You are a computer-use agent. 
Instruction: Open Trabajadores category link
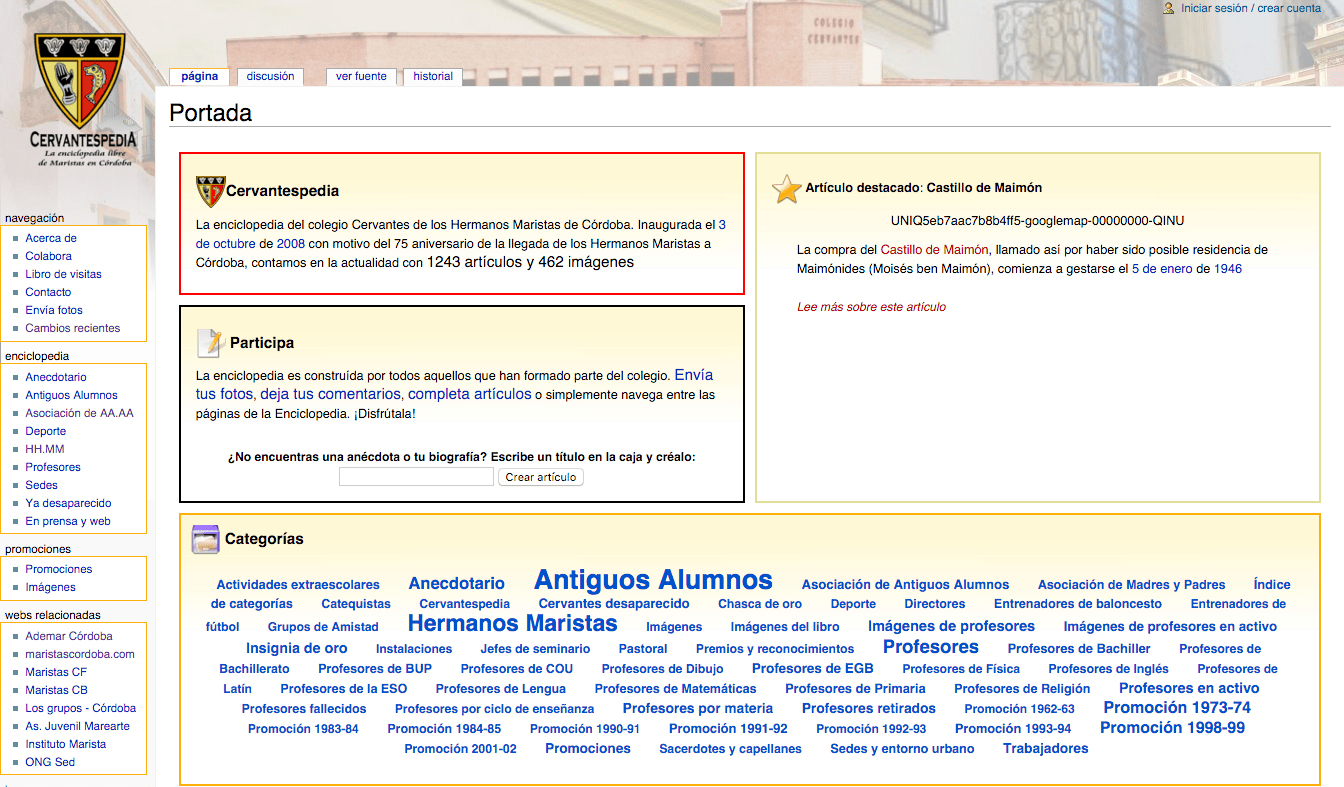pyautogui.click(x=1045, y=748)
